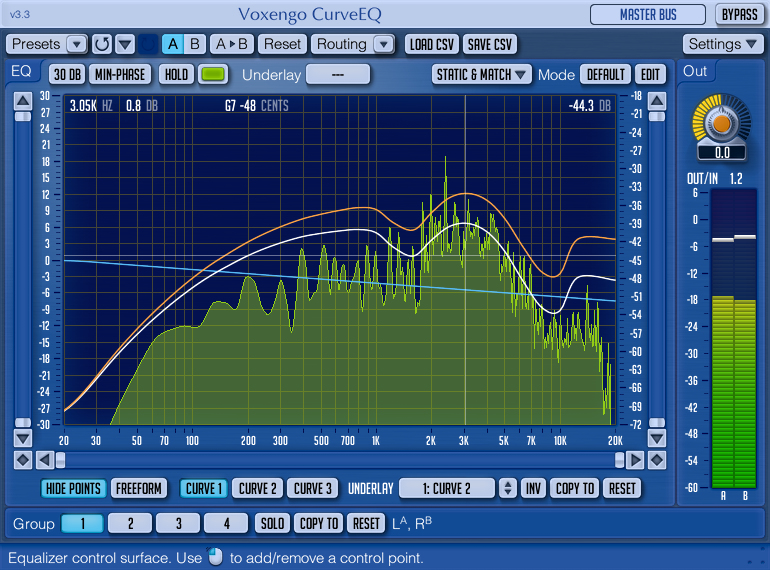Toggle spectrum HOLD
770x570 pixels.
pos(176,75)
